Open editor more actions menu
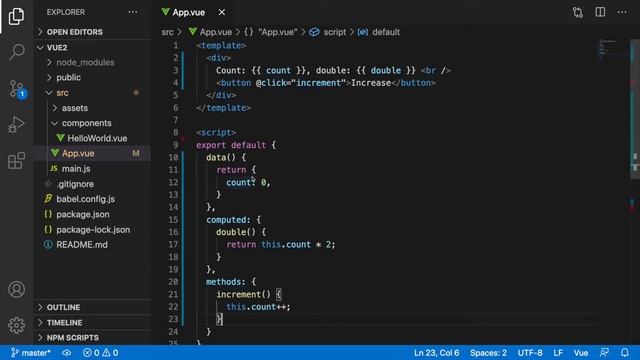 pos(622,12)
